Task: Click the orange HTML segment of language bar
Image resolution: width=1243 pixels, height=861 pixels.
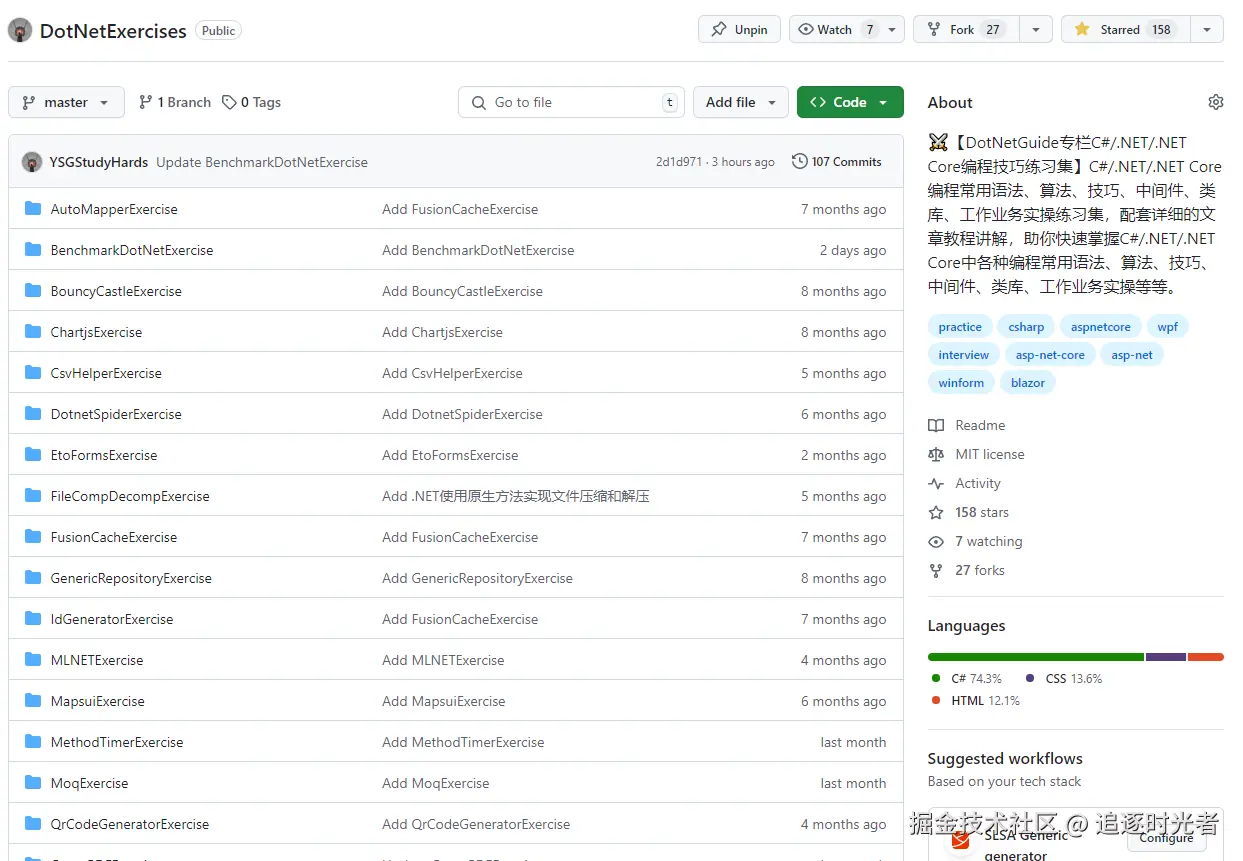Action: (1206, 657)
